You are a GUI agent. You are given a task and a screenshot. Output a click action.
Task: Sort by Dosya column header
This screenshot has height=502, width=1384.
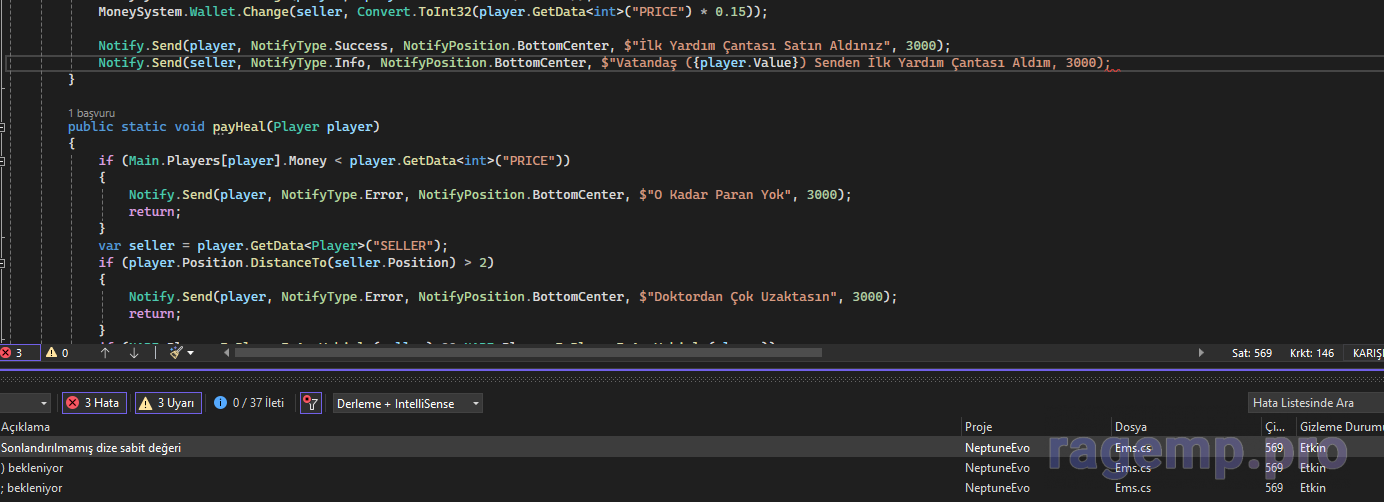click(1130, 427)
